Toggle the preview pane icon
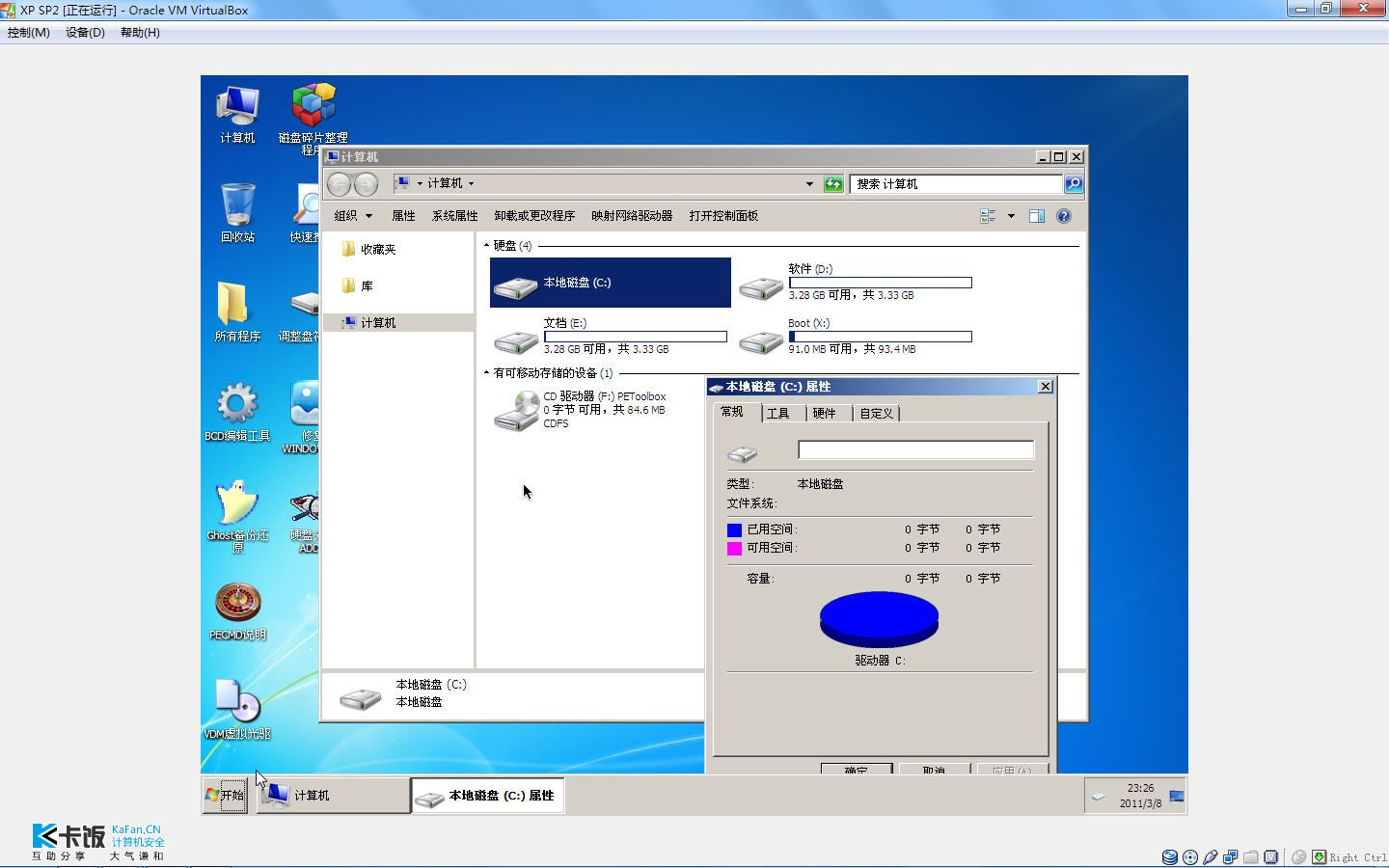 click(1037, 216)
